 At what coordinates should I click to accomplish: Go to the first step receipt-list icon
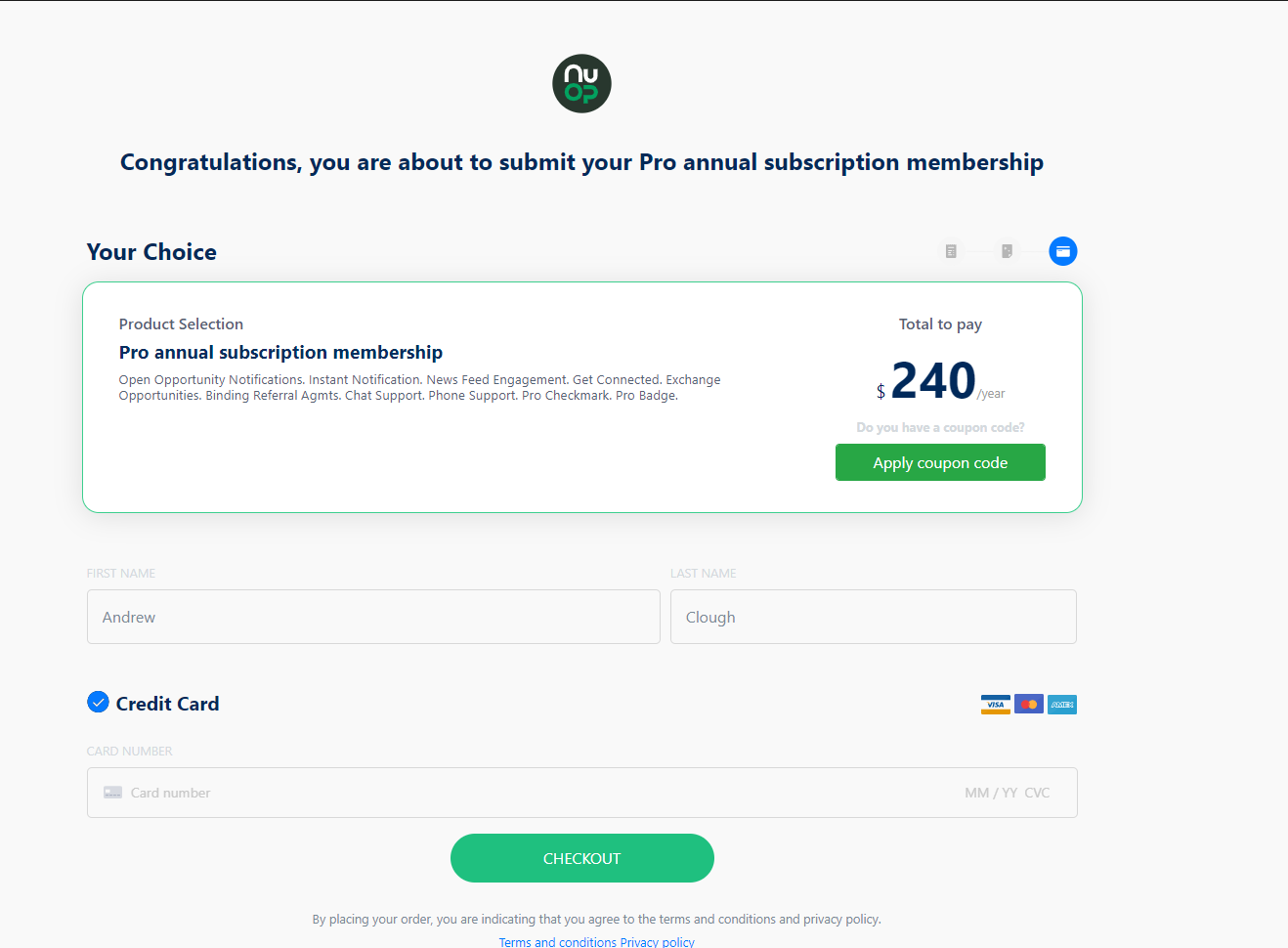click(x=951, y=251)
